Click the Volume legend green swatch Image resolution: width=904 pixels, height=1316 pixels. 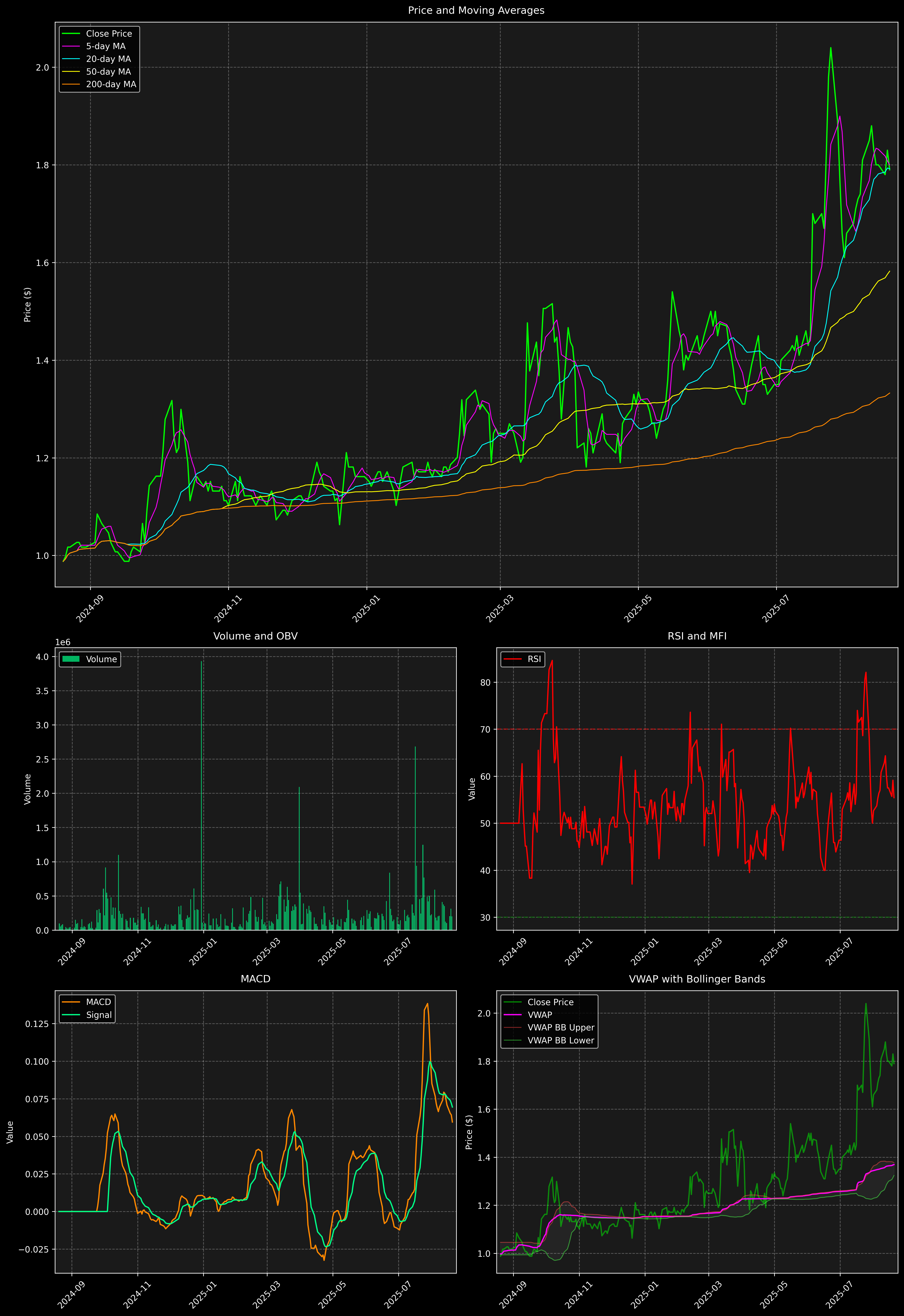point(71,659)
